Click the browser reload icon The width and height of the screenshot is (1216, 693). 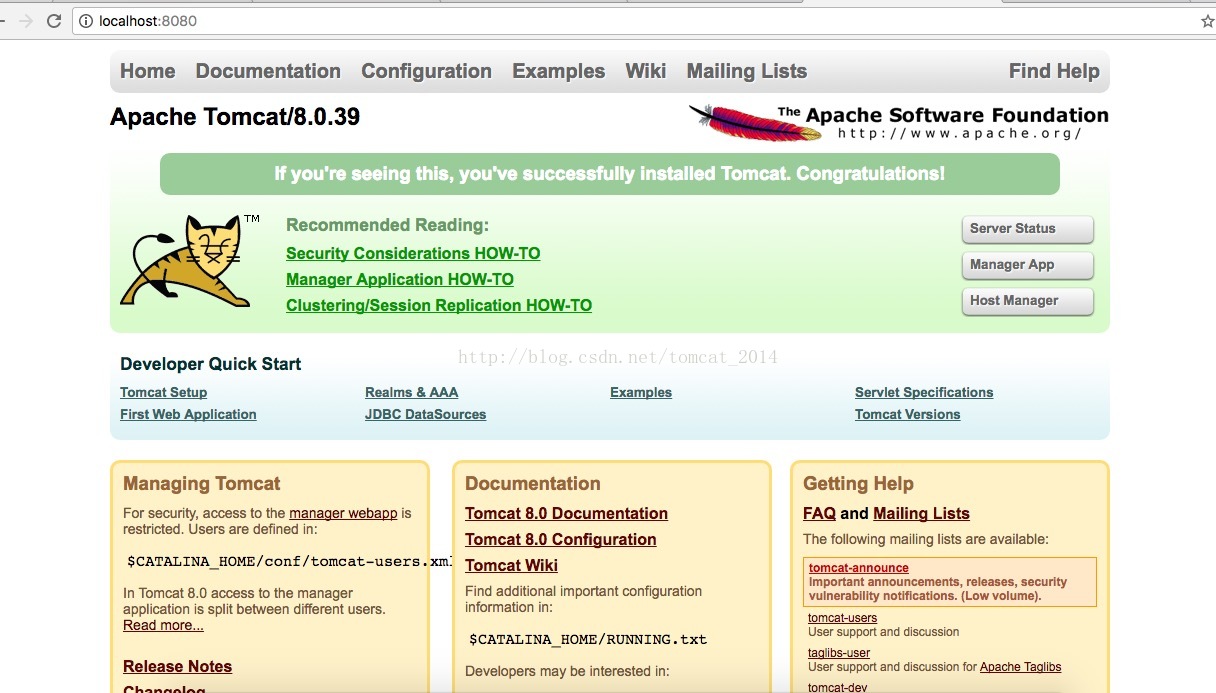click(x=54, y=21)
